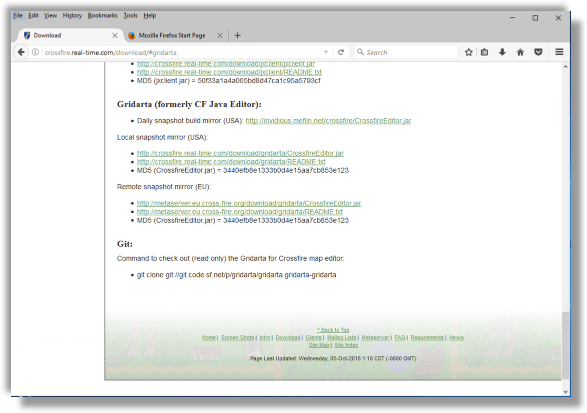Open the invidious.meflin.net CrossfireEditor.jar link
Screen dimensions: 587x413
328,121
